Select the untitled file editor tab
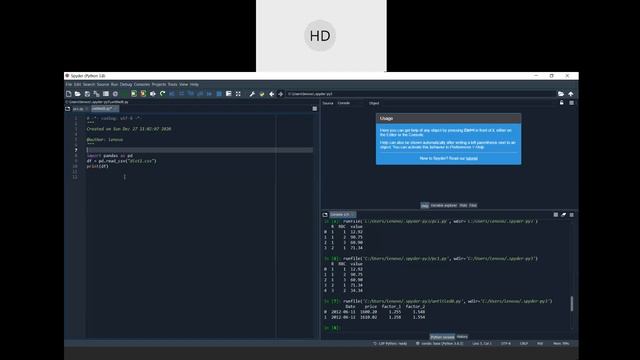Image resolution: width=640 pixels, height=360 pixels. (104, 109)
